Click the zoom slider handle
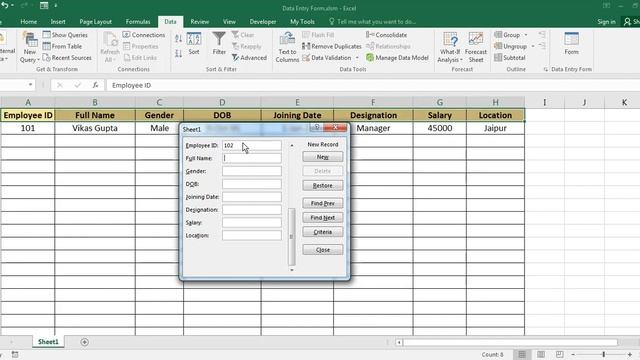 [x=604, y=354]
